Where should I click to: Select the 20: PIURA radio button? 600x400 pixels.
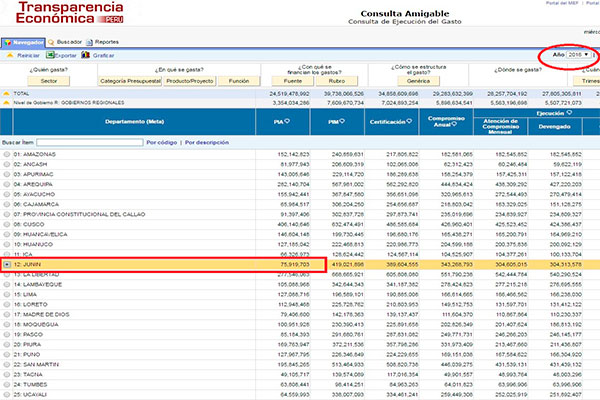(x=7, y=344)
